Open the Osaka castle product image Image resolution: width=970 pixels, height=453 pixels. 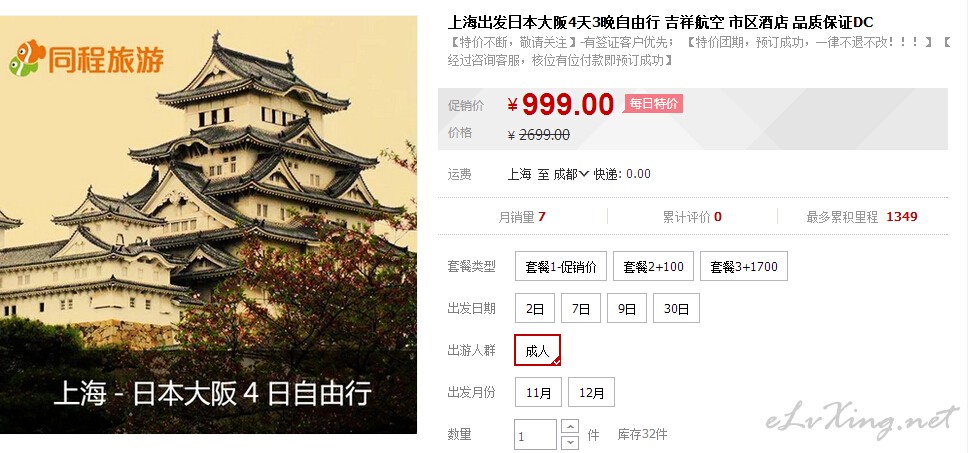tap(208, 225)
